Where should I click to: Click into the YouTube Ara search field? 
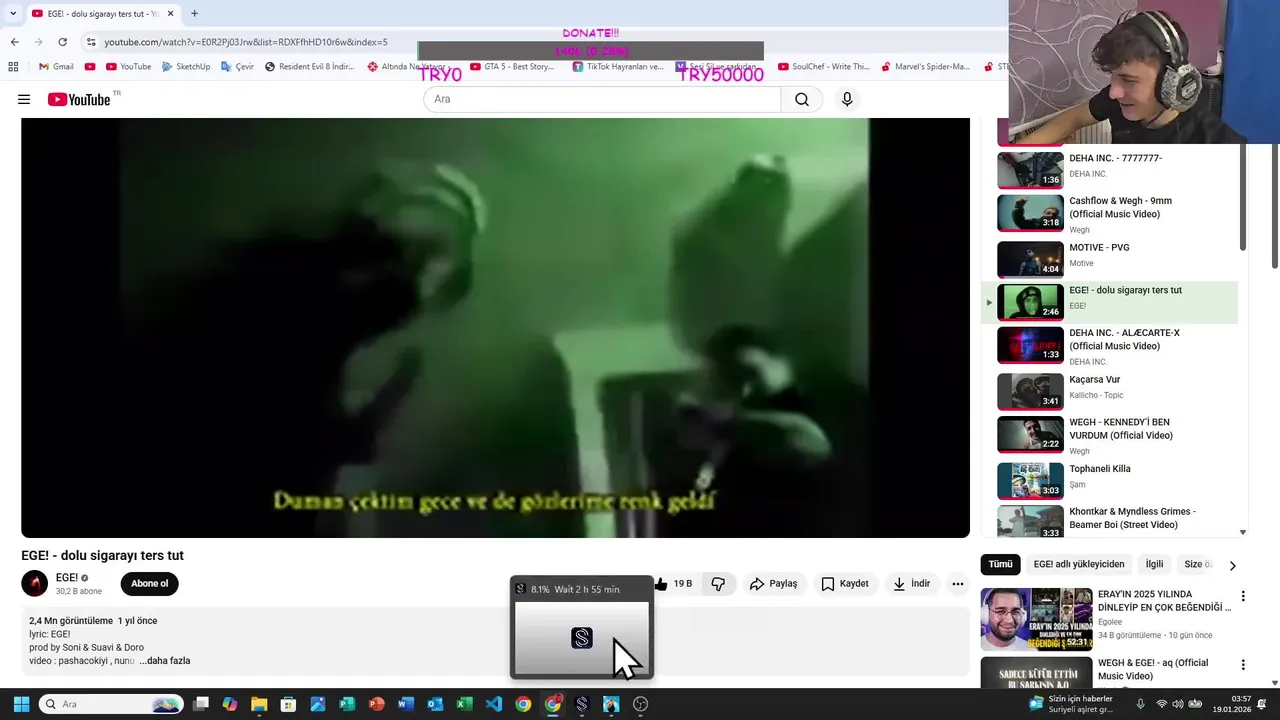pyautogui.click(x=602, y=99)
